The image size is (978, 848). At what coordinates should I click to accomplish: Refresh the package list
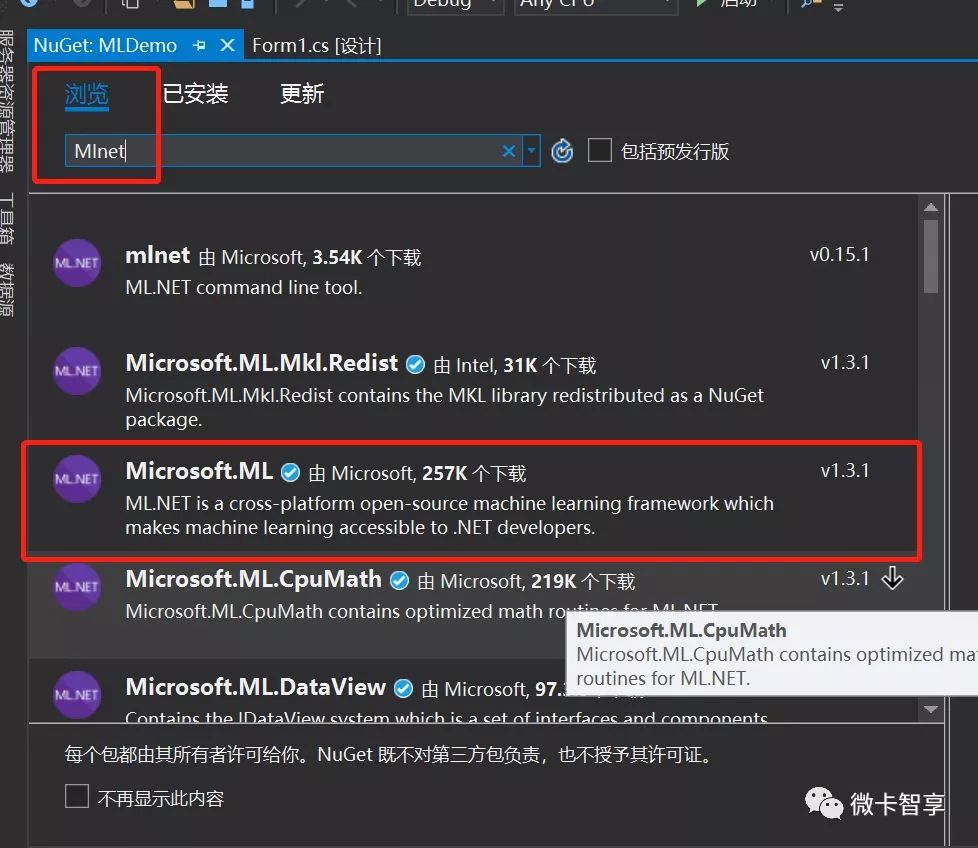click(562, 151)
